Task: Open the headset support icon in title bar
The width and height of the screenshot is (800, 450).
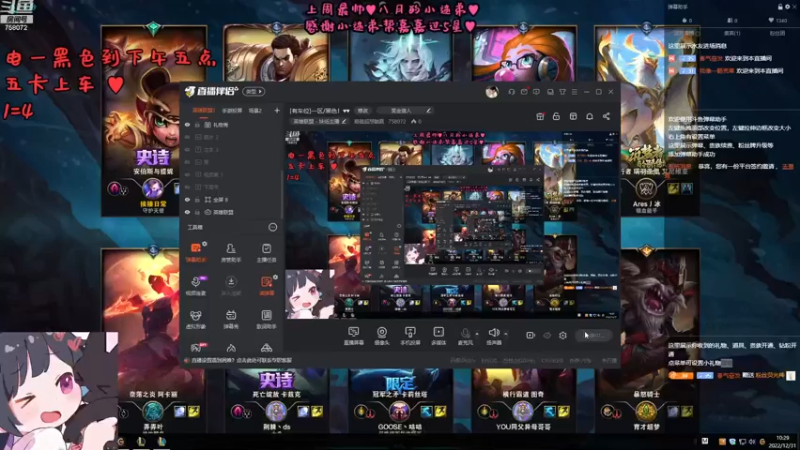Action: click(x=512, y=92)
